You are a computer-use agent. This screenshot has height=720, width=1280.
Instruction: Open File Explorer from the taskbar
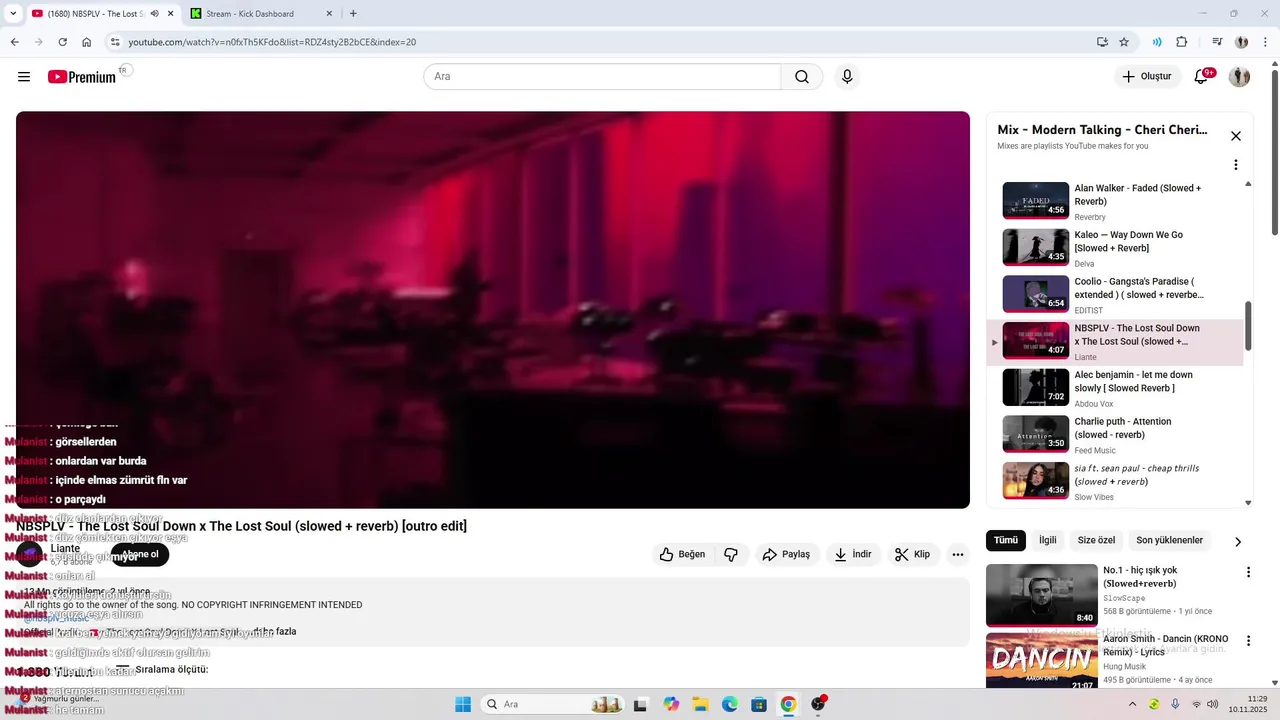click(700, 704)
